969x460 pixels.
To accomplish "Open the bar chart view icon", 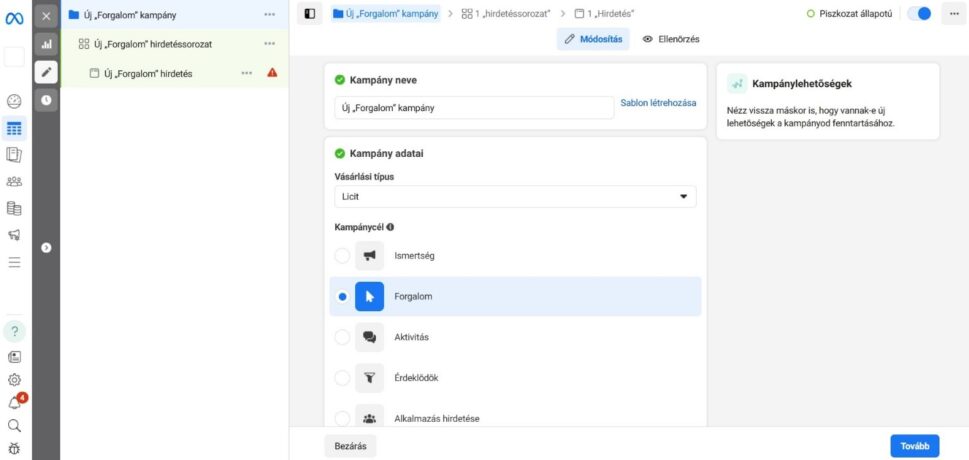I will point(46,45).
